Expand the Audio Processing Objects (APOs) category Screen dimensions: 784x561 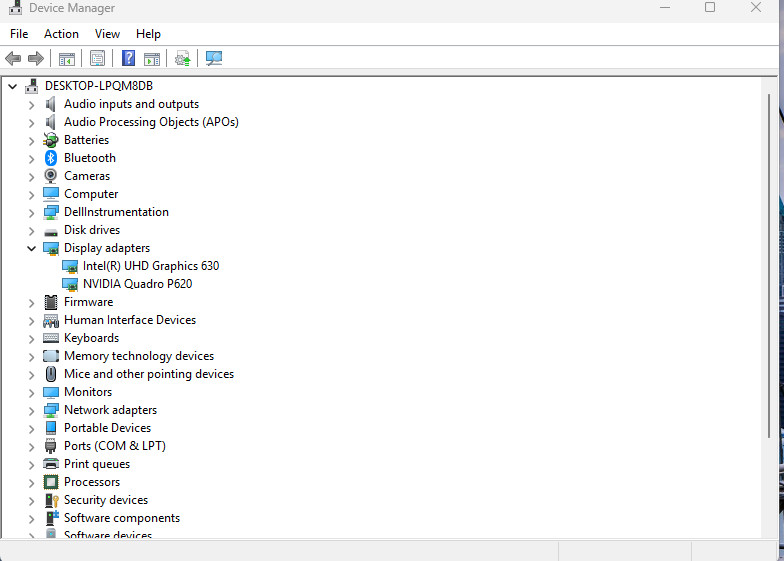pyautogui.click(x=32, y=122)
